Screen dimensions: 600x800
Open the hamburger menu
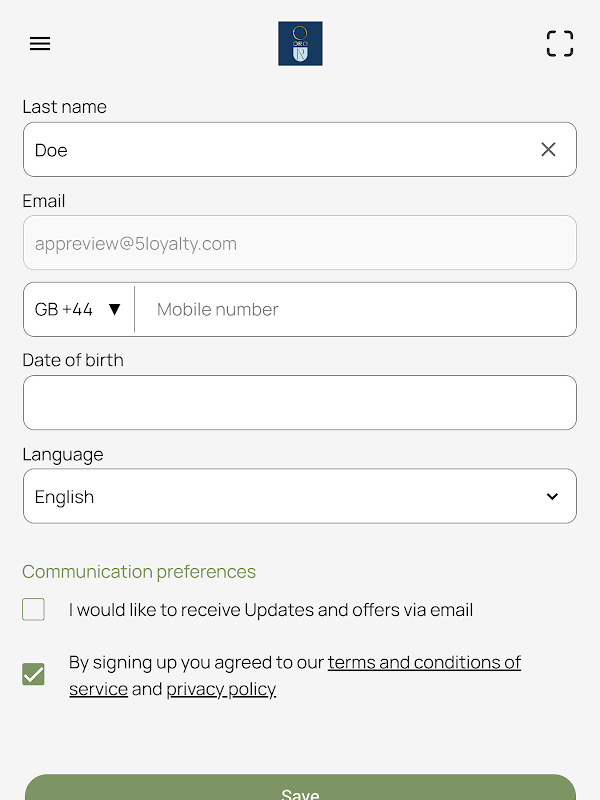coord(40,44)
